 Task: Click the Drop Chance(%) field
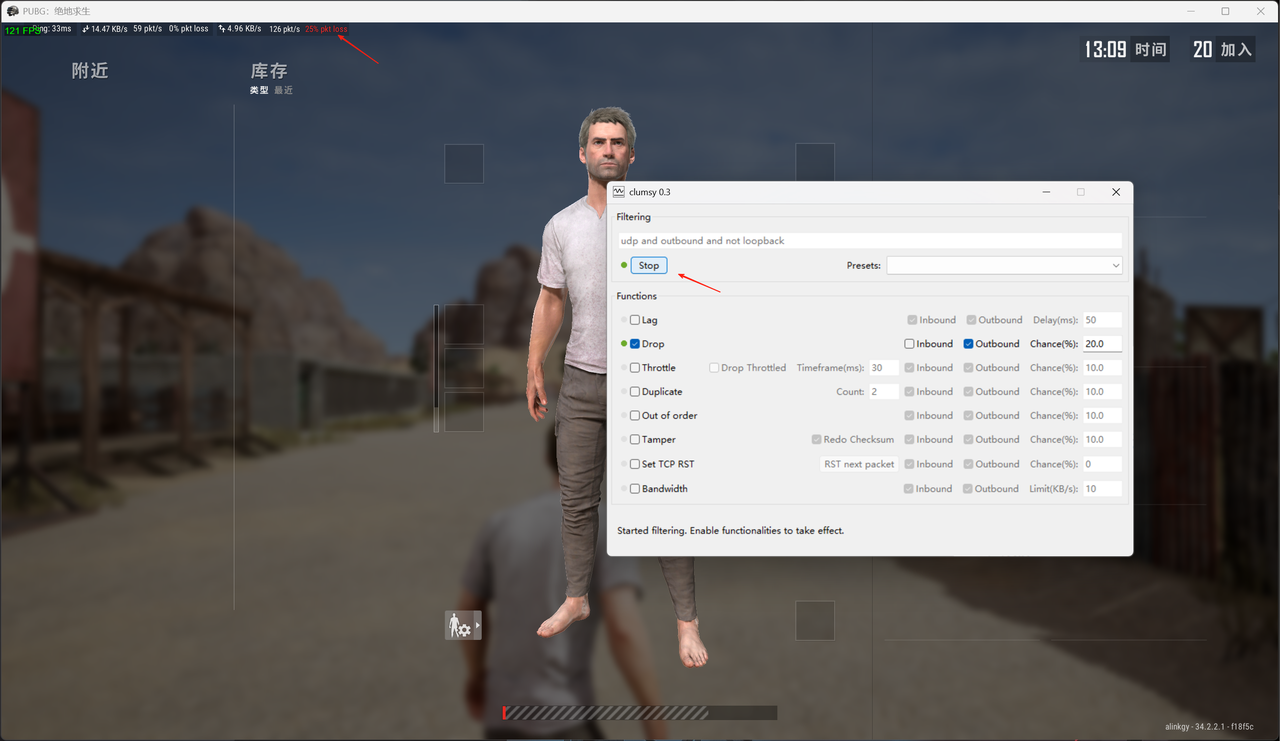click(x=1102, y=344)
